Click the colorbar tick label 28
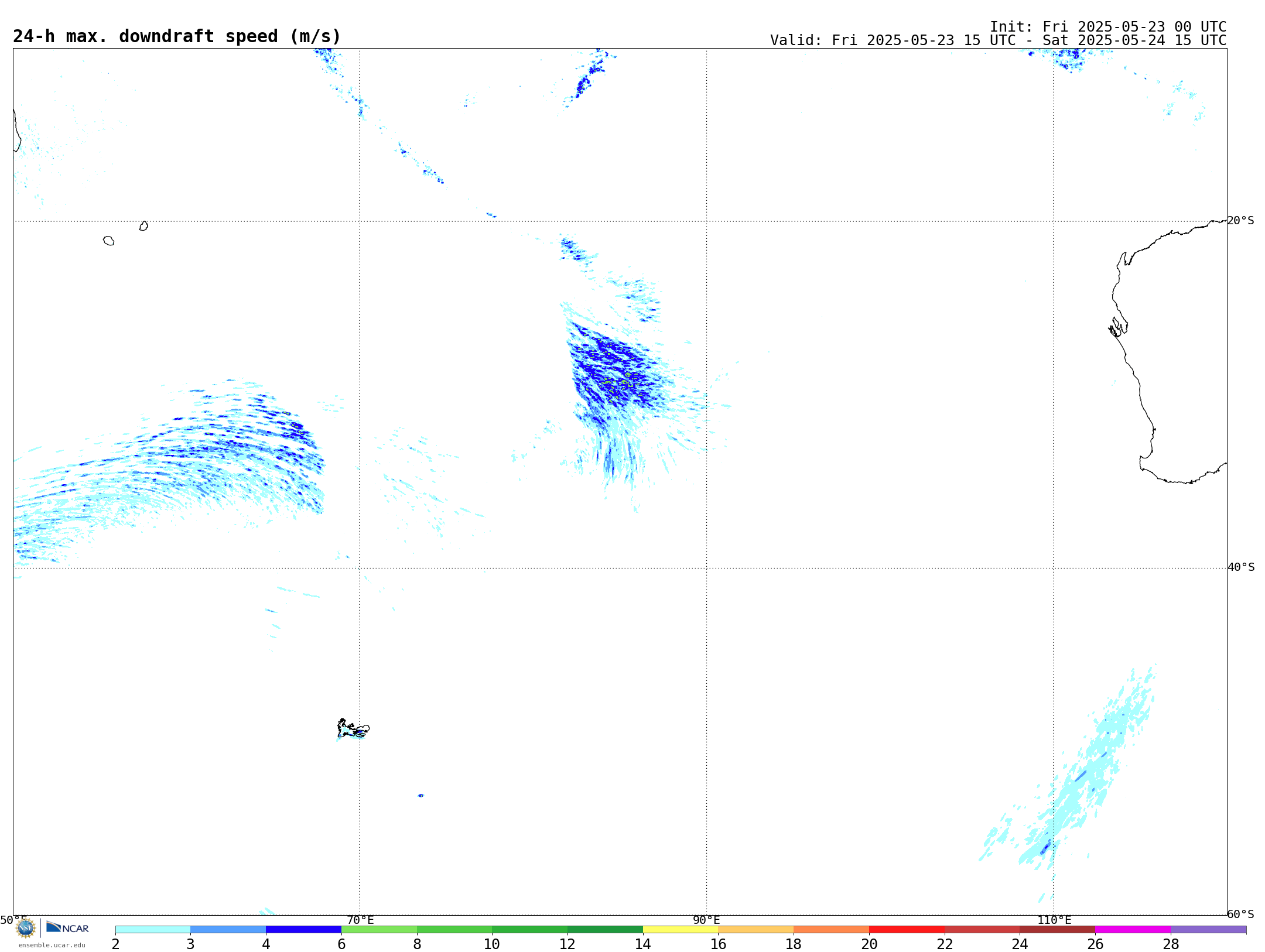 (1171, 944)
